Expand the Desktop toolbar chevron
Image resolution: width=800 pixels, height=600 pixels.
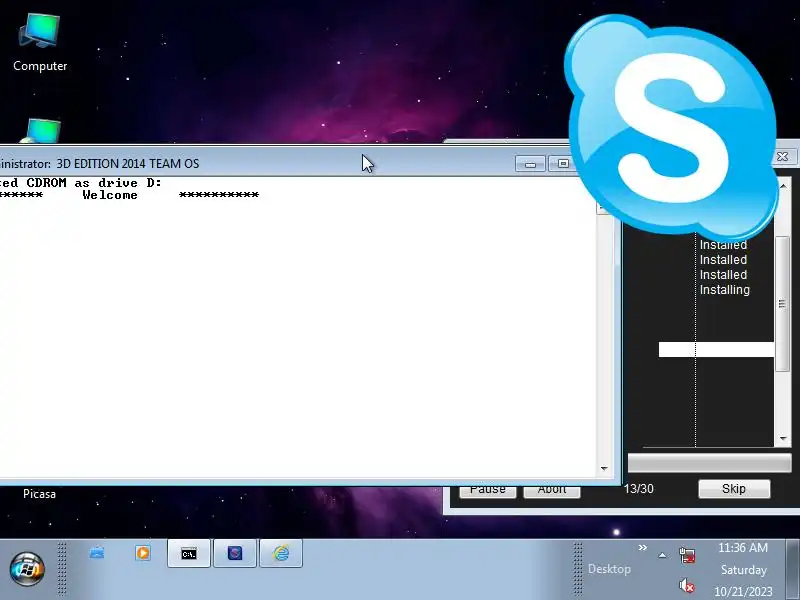coord(643,547)
